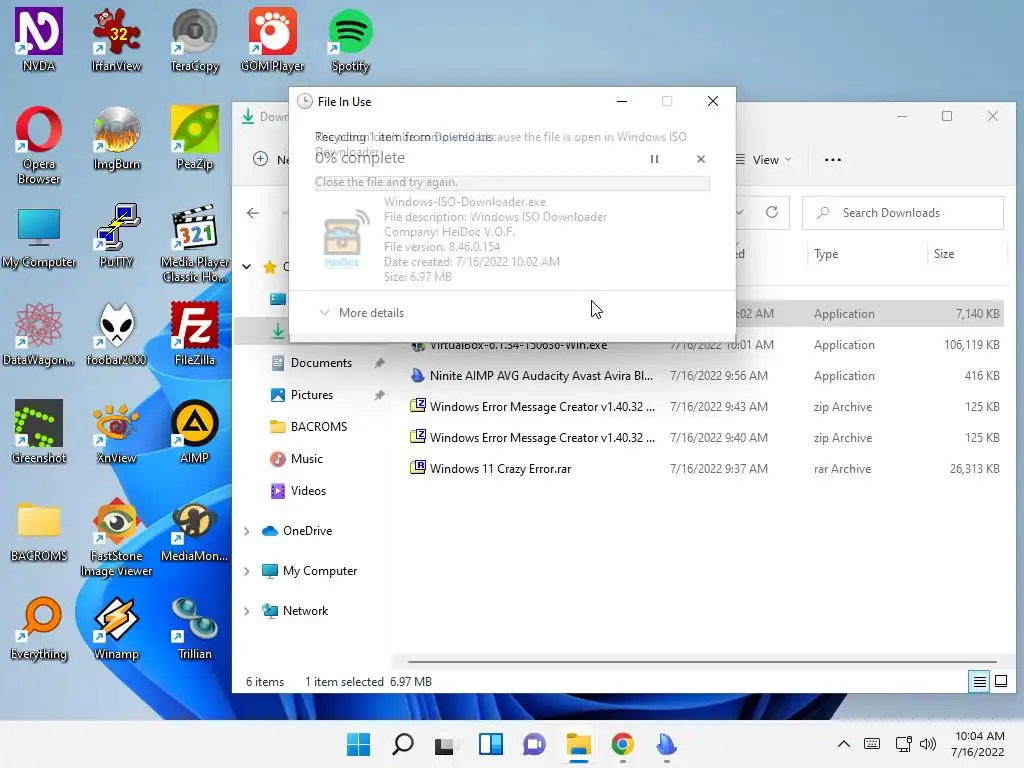Launch PuTTY from the desktop
The image size is (1024, 768).
116,236
